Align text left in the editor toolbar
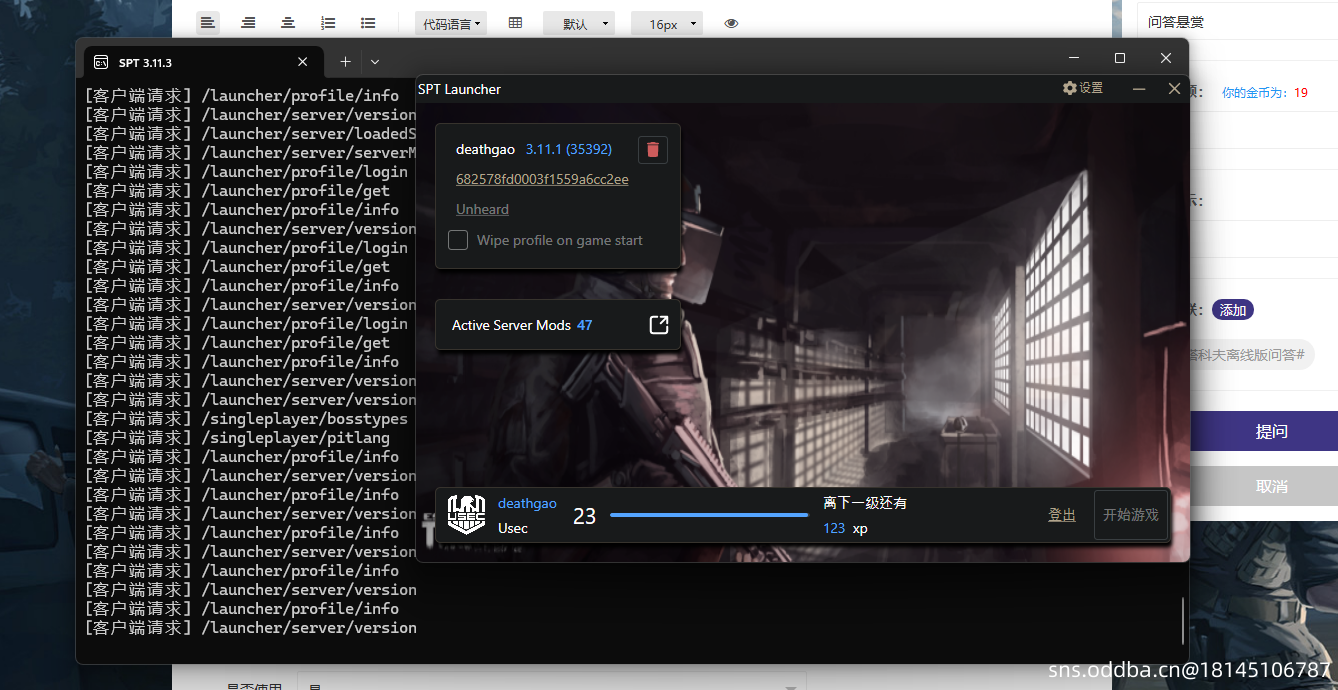This screenshot has height=690, width=1338. pyautogui.click(x=208, y=23)
